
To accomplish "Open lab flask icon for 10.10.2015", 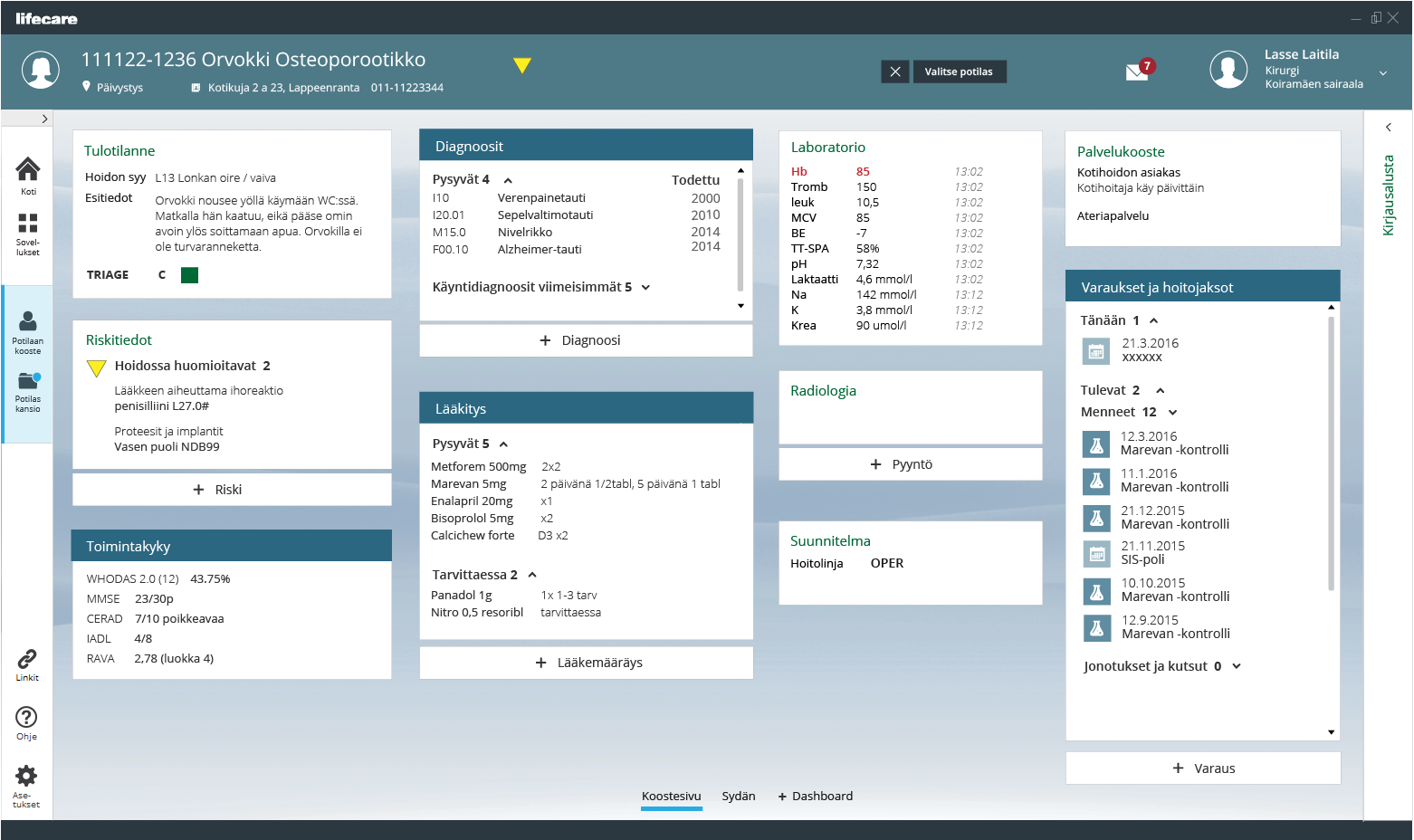I will click(x=1096, y=592).
